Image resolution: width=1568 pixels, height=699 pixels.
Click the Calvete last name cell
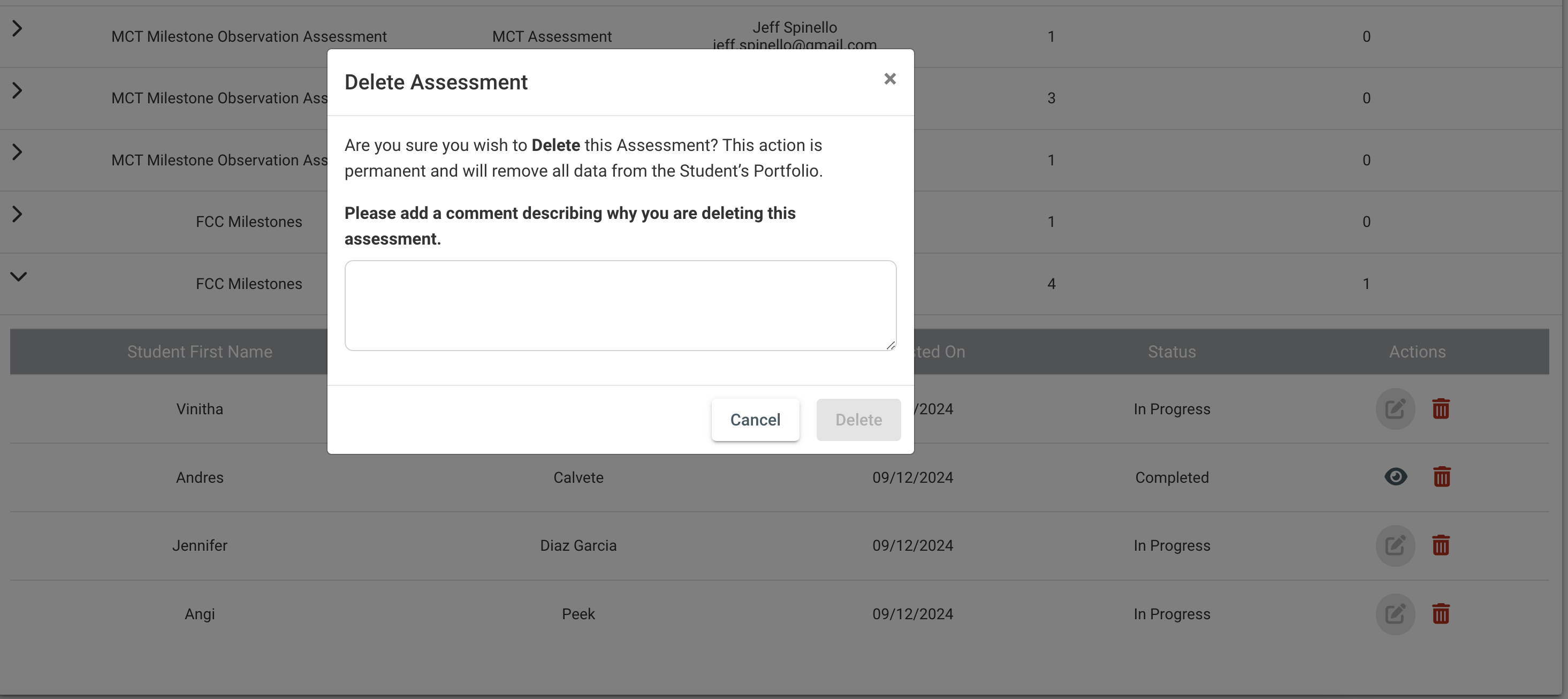579,477
